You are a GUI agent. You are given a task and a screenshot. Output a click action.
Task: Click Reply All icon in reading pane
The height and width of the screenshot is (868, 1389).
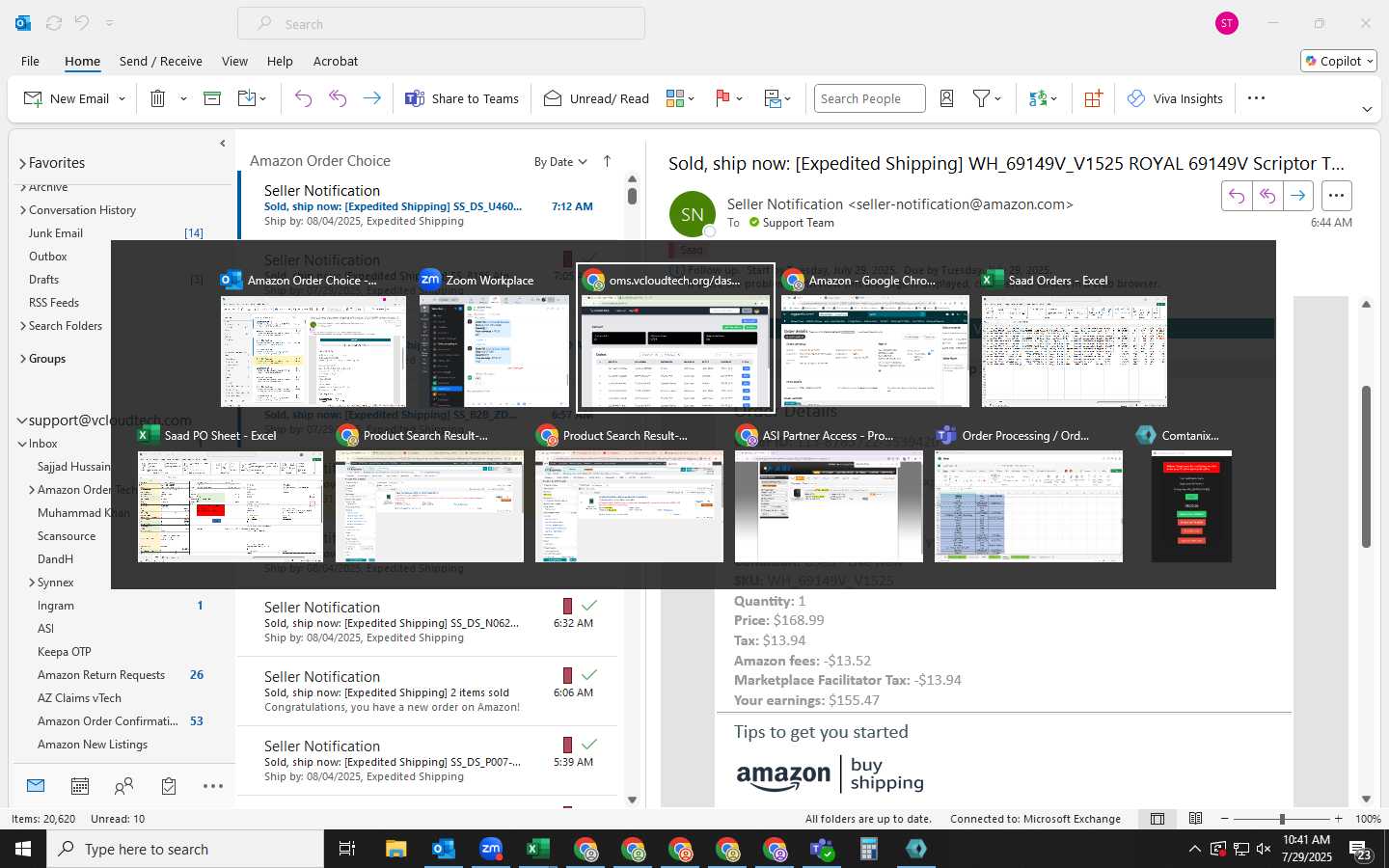pos(1267,196)
